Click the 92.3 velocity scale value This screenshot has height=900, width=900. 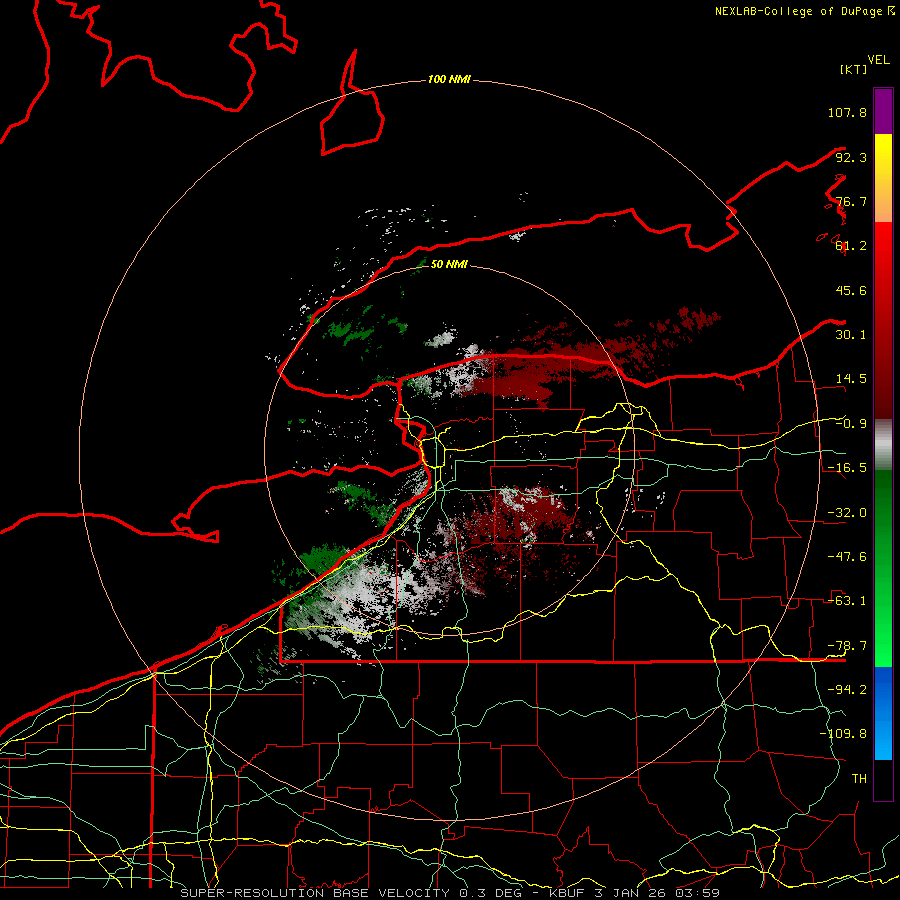[851, 157]
